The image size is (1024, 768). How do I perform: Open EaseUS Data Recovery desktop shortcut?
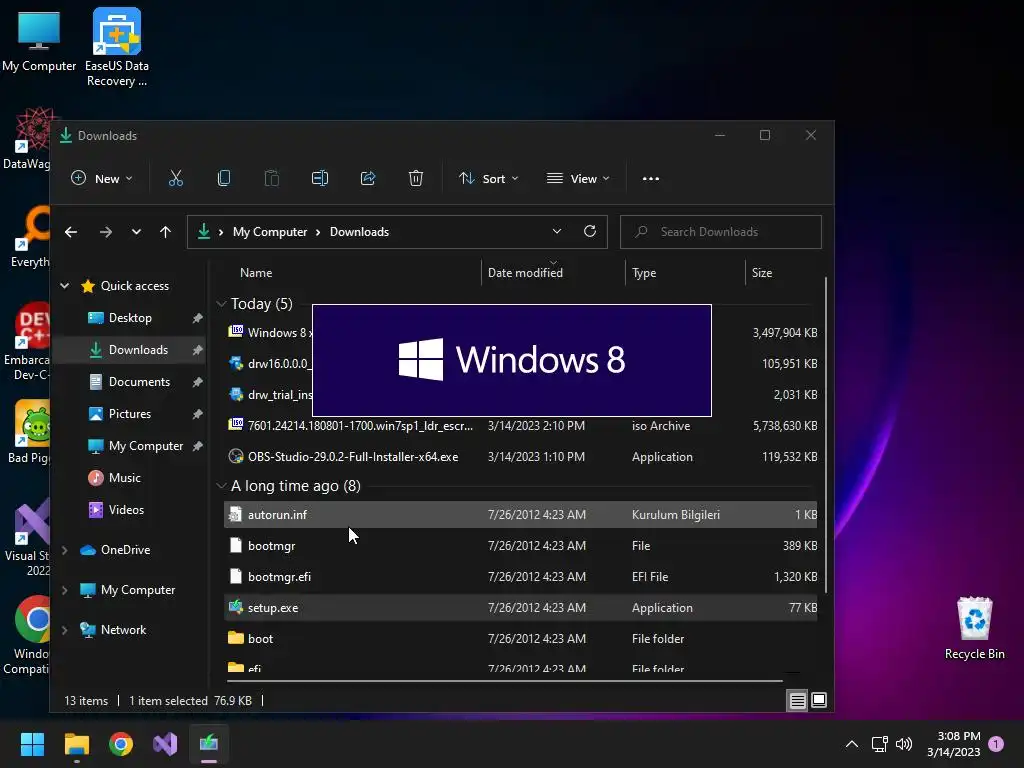[x=117, y=47]
